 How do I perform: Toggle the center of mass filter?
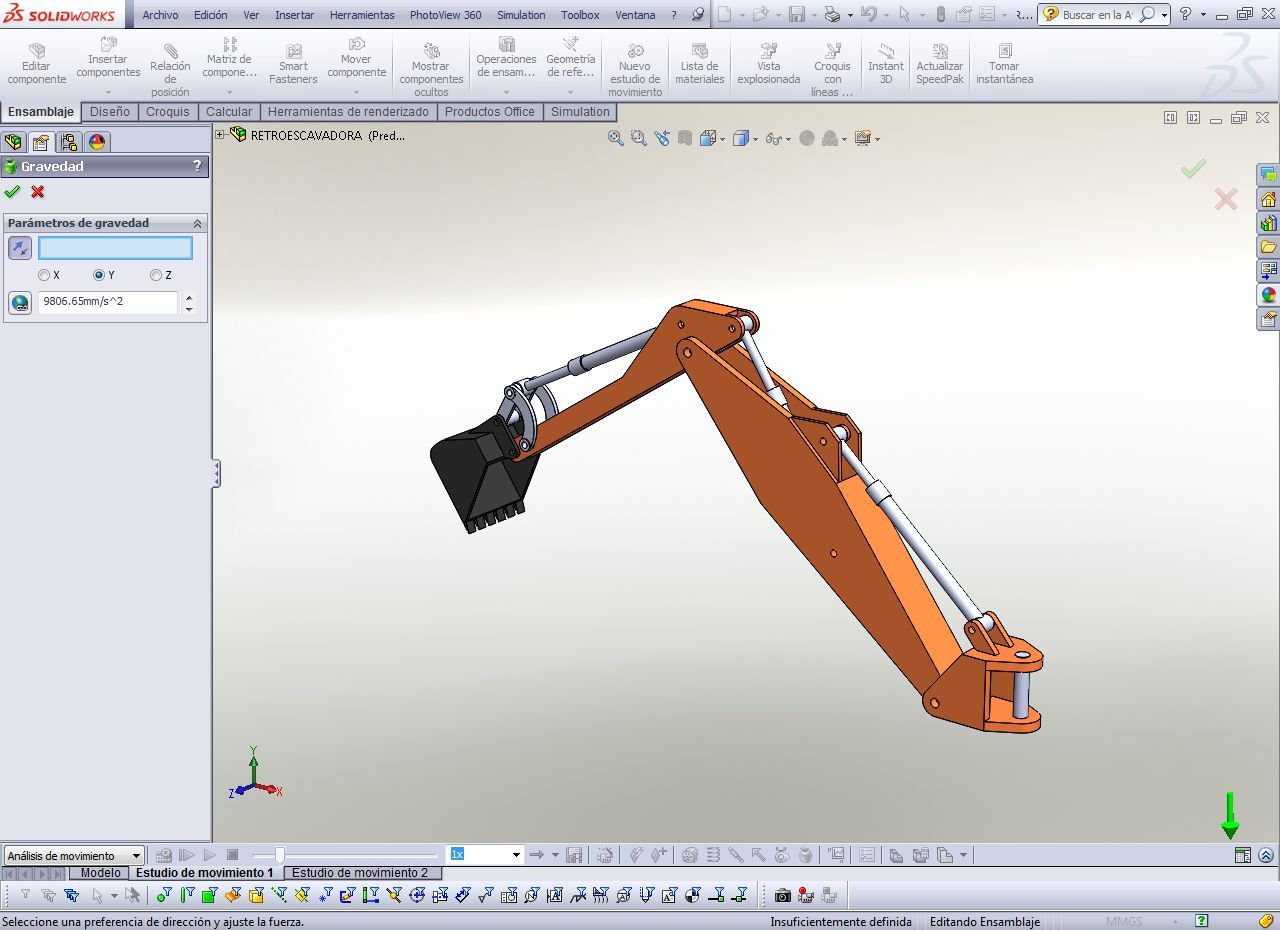(x=692, y=895)
